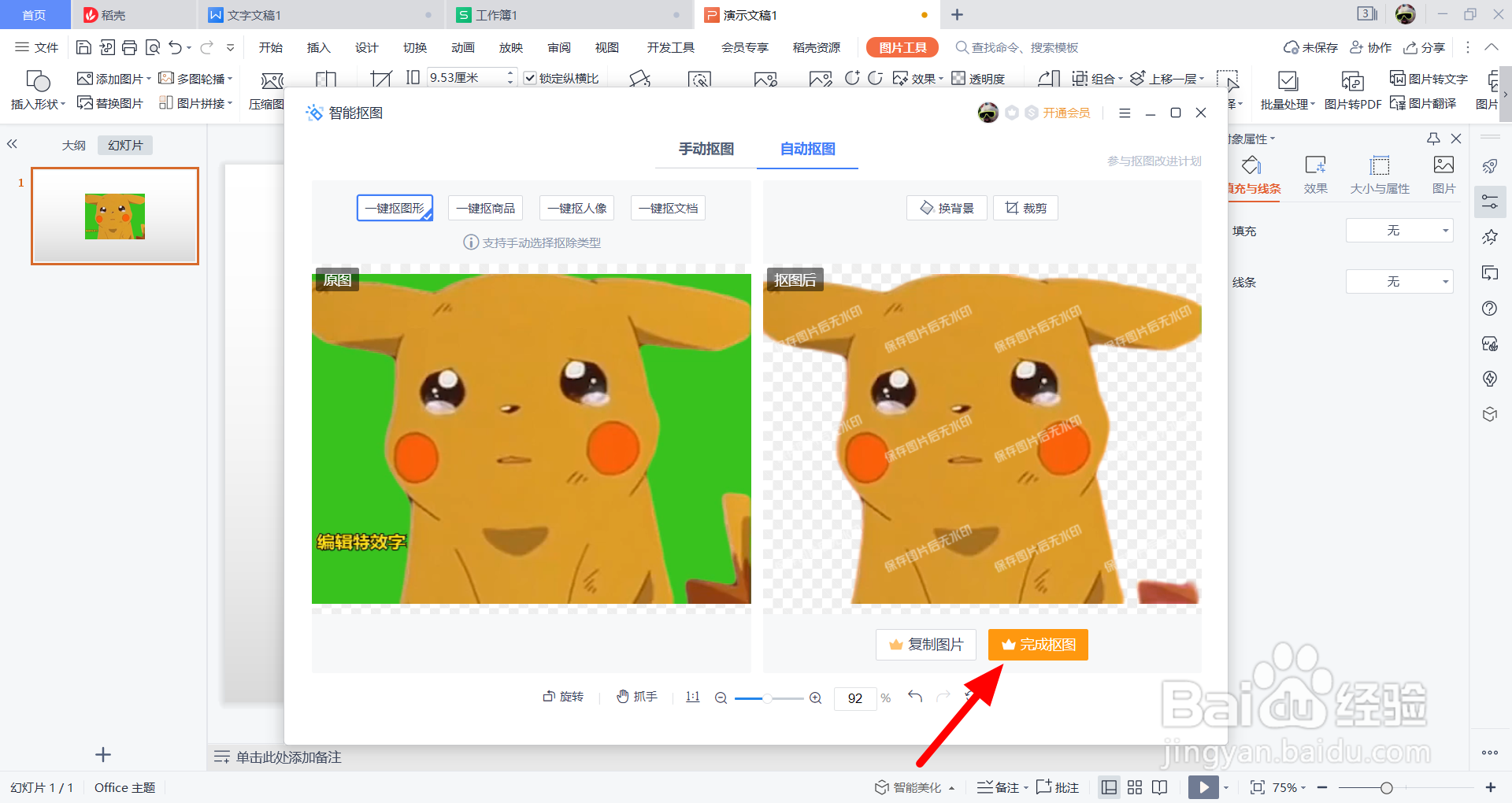Select one-click portrait cutout option

[x=577, y=208]
